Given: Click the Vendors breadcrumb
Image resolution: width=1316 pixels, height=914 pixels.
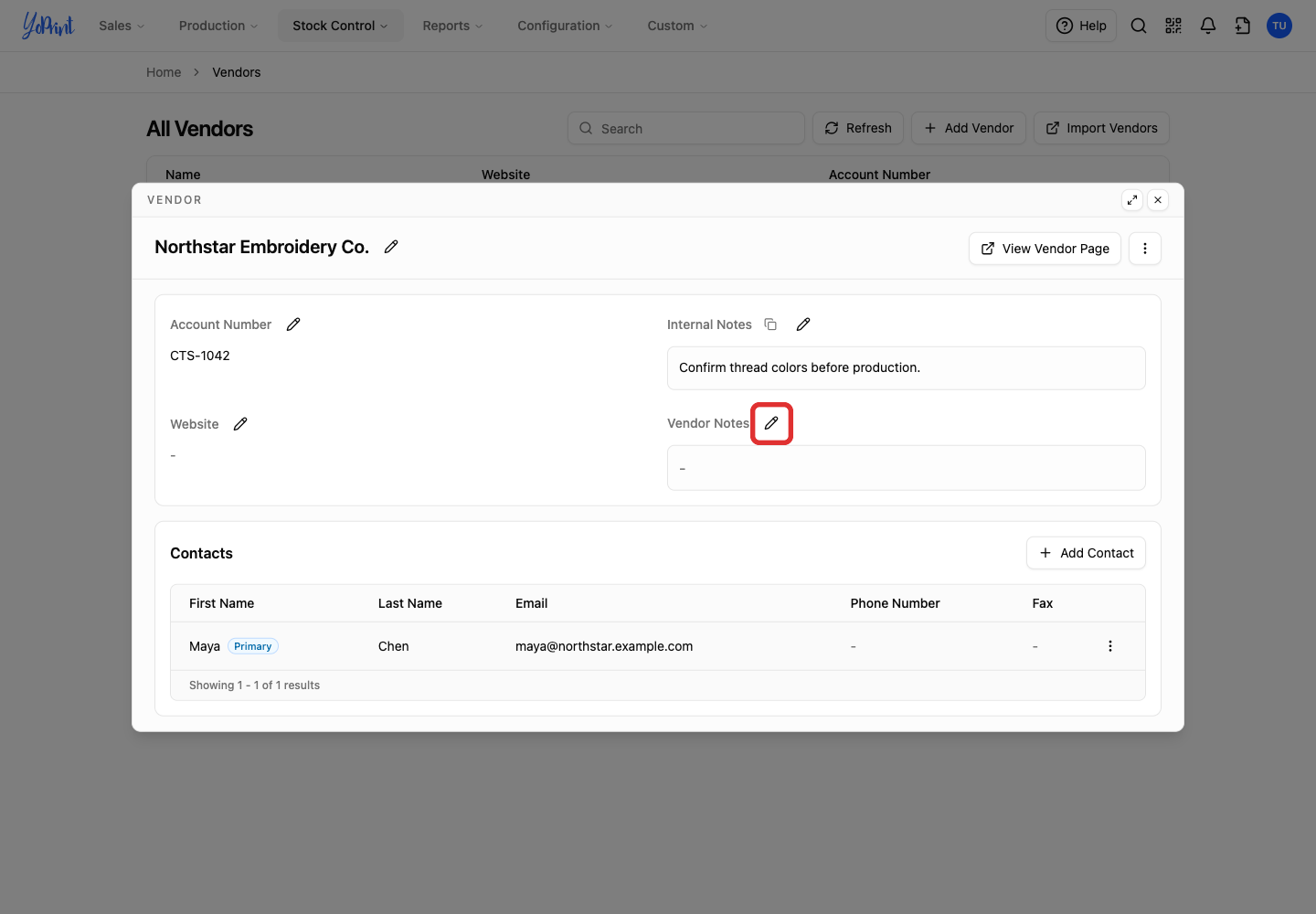Looking at the screenshot, I should [237, 72].
